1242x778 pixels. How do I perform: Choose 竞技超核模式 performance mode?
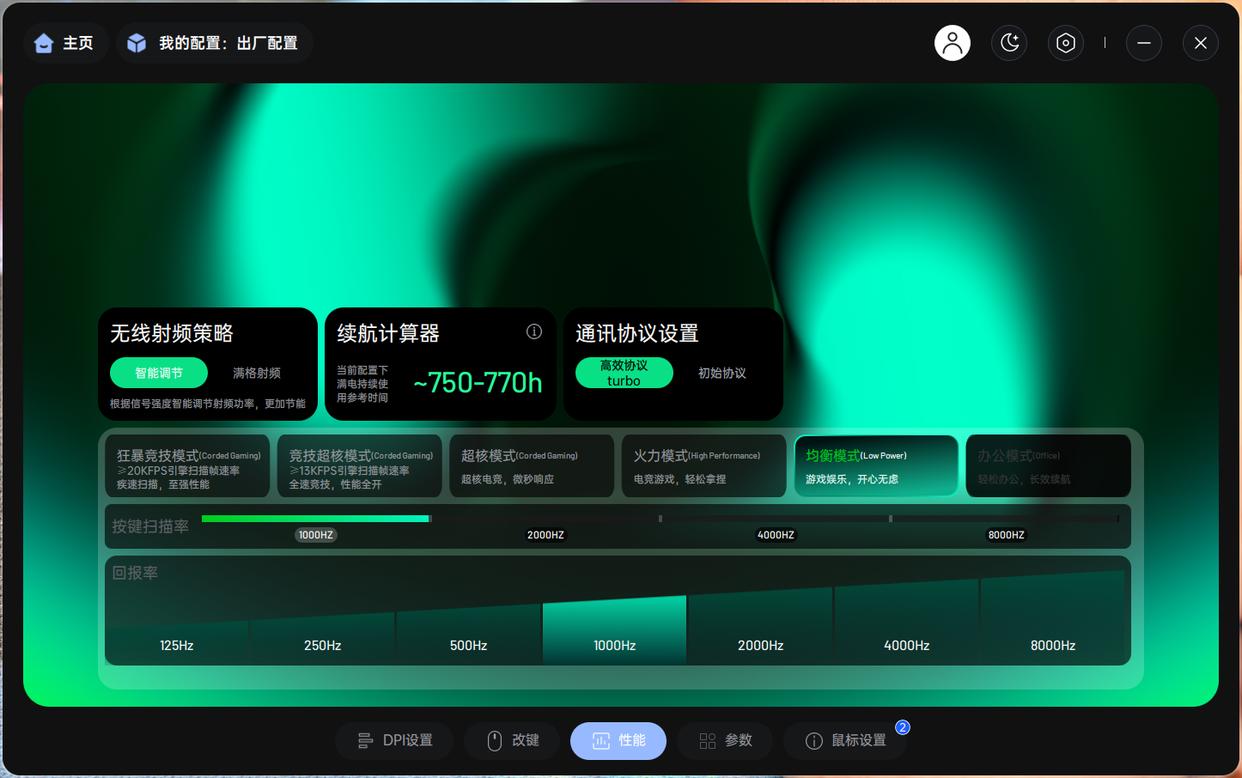click(x=359, y=466)
